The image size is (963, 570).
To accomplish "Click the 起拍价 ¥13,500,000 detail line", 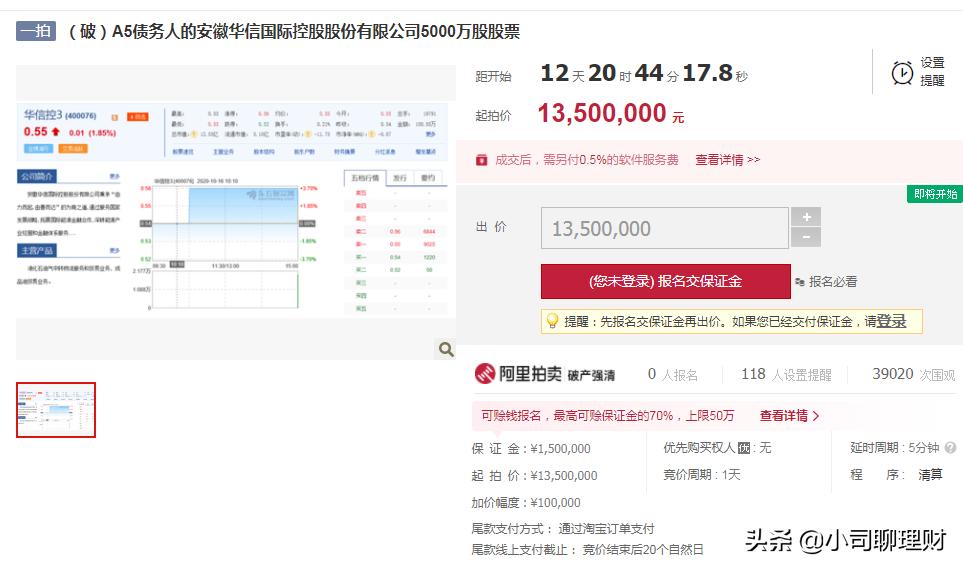I will point(534,475).
